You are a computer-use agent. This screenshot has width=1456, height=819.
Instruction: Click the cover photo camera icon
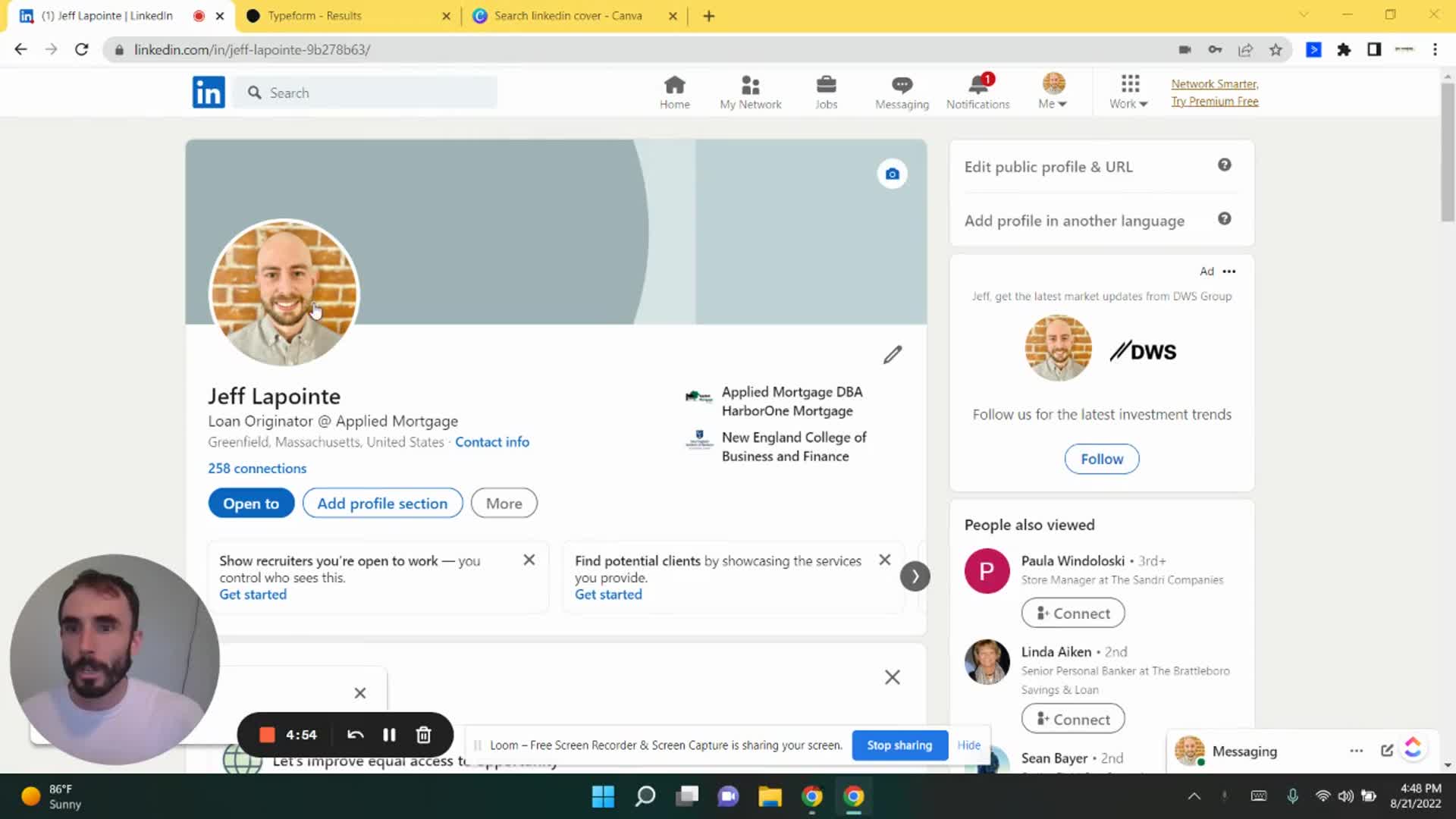click(x=892, y=174)
